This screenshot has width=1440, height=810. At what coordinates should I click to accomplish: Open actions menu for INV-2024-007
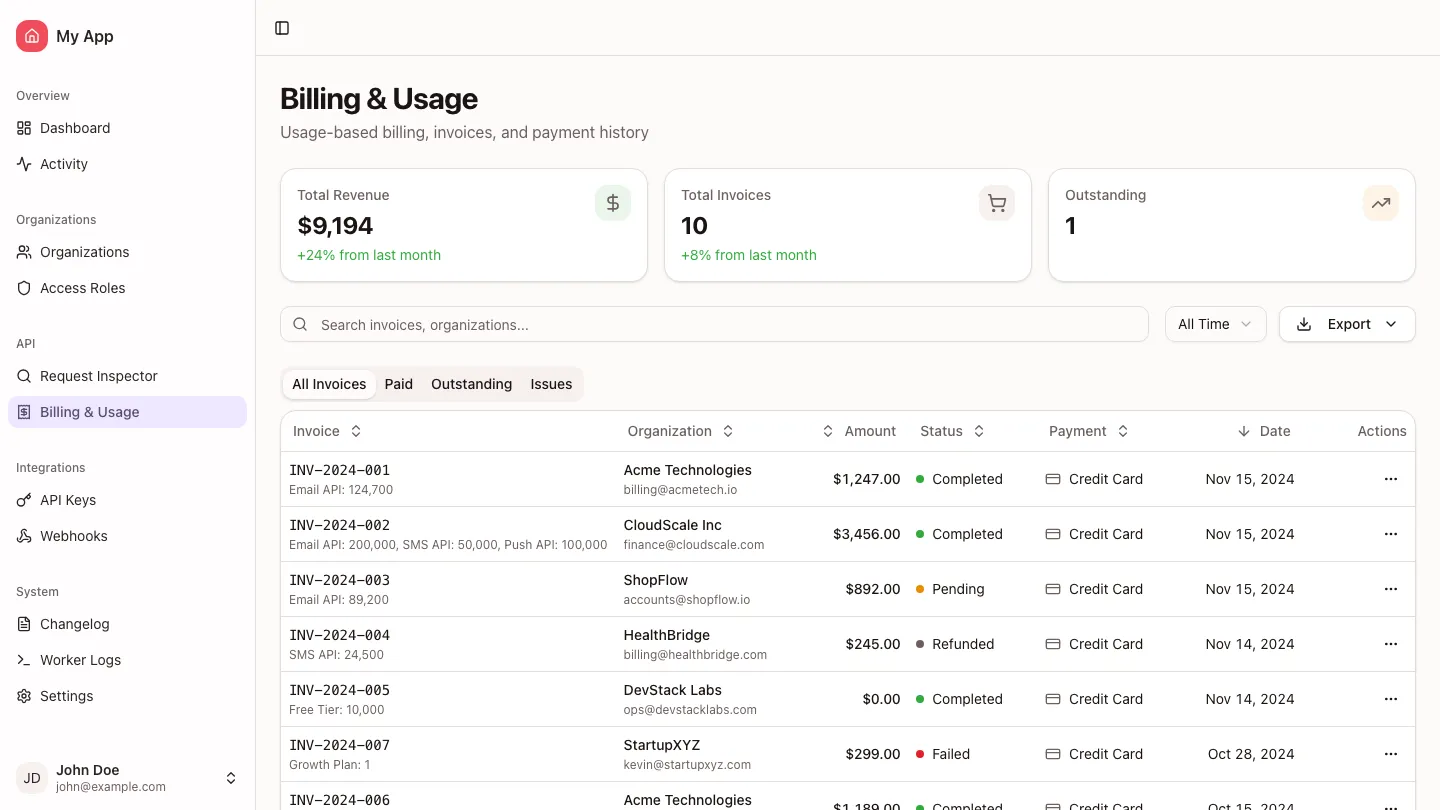(x=1391, y=754)
